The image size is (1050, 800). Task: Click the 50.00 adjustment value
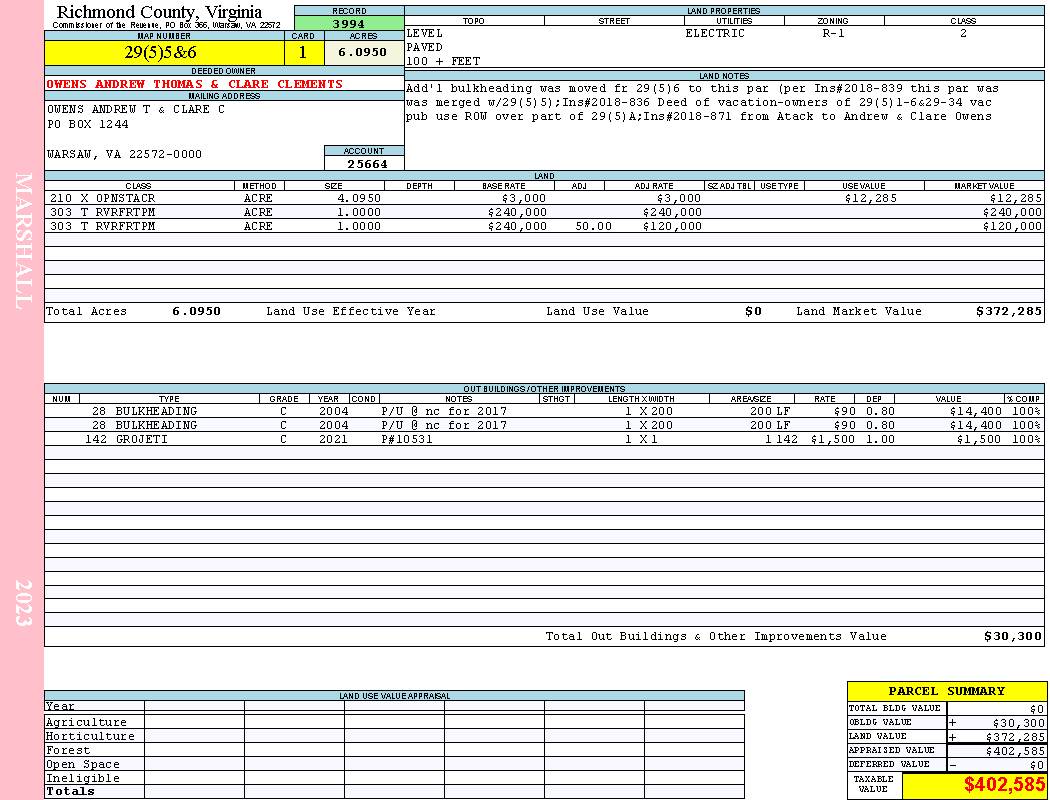click(x=593, y=227)
